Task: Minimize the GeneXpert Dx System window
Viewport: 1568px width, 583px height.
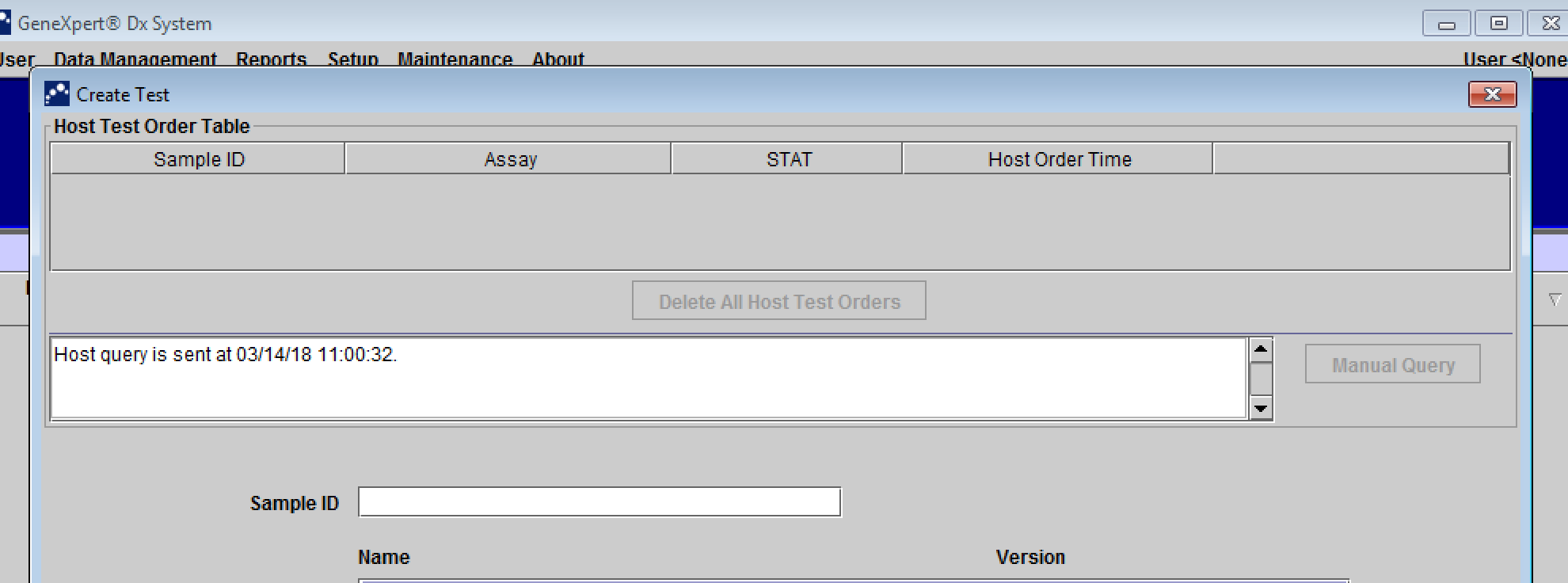Action: coord(1447,24)
